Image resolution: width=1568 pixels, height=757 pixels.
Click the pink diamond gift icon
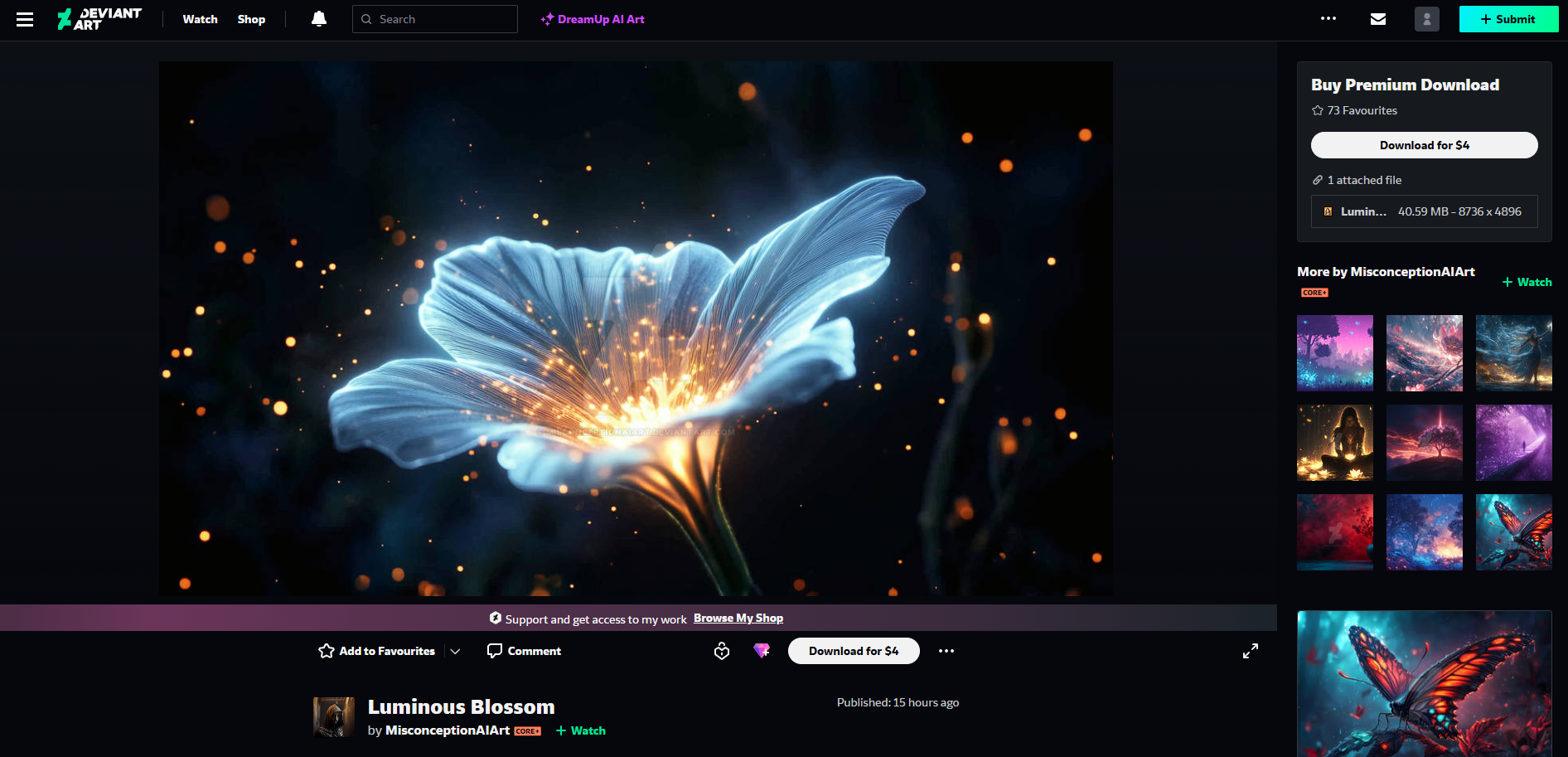tap(762, 651)
